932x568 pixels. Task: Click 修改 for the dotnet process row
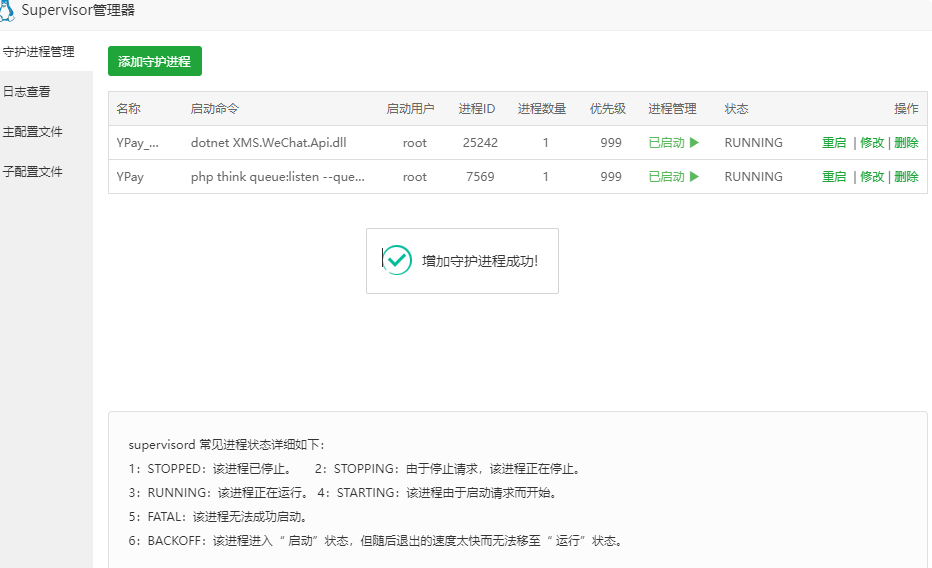pos(872,143)
